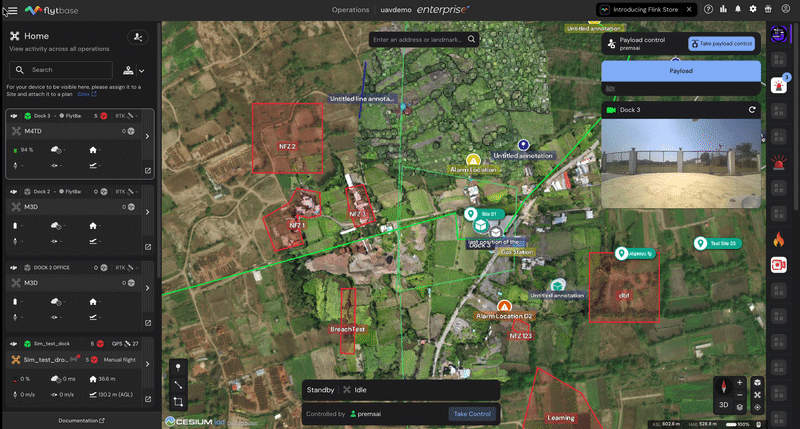
Task: Click the Learning zone label
Action: click(x=561, y=418)
